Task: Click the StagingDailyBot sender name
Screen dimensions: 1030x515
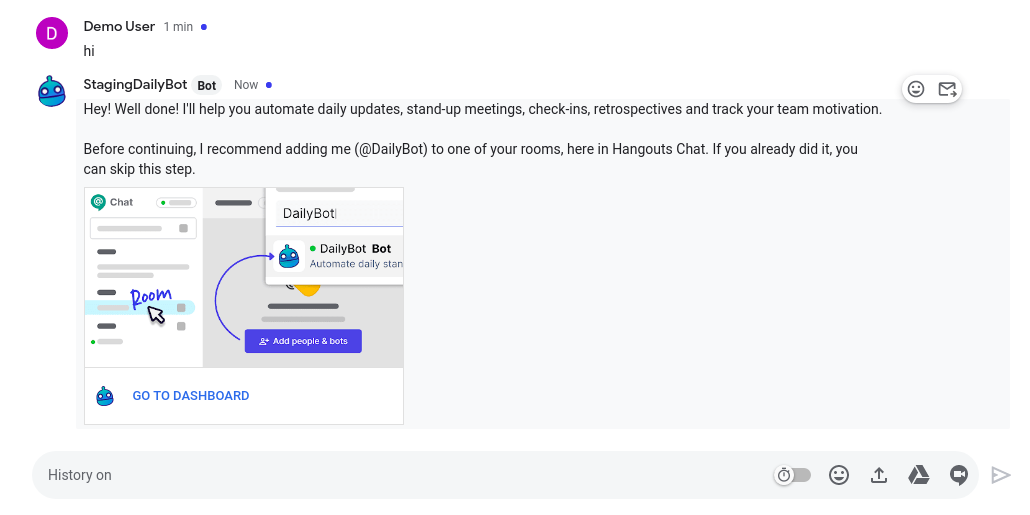Action: pos(135,85)
